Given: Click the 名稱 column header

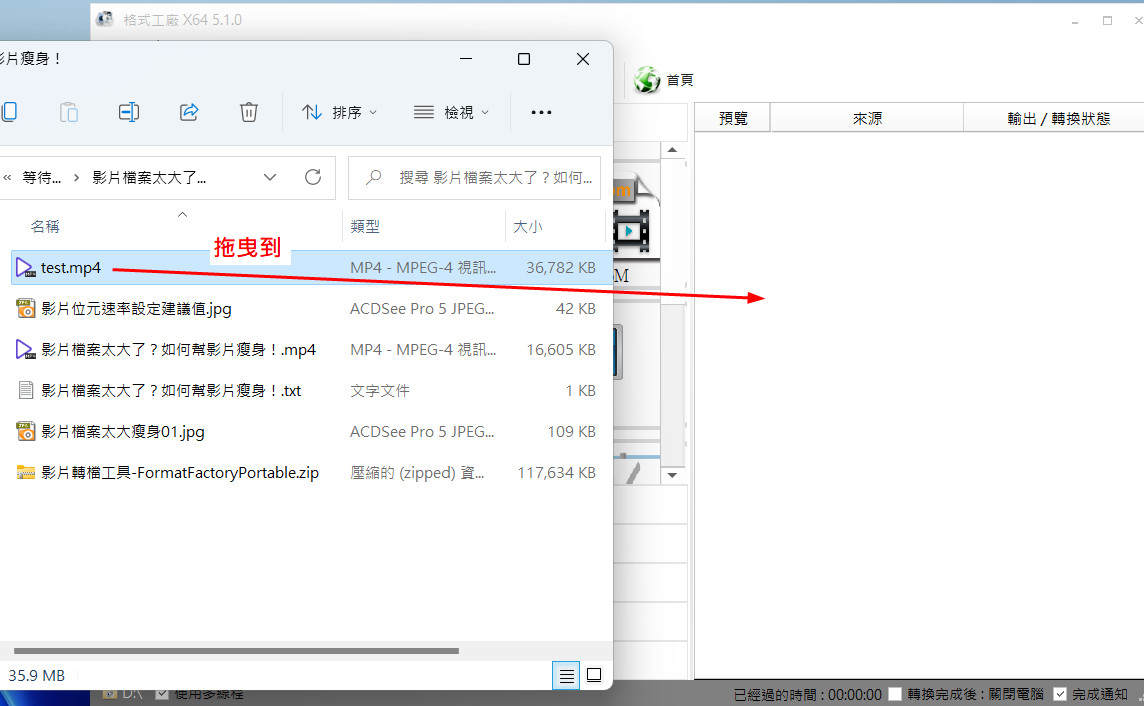Looking at the screenshot, I should tap(45, 227).
